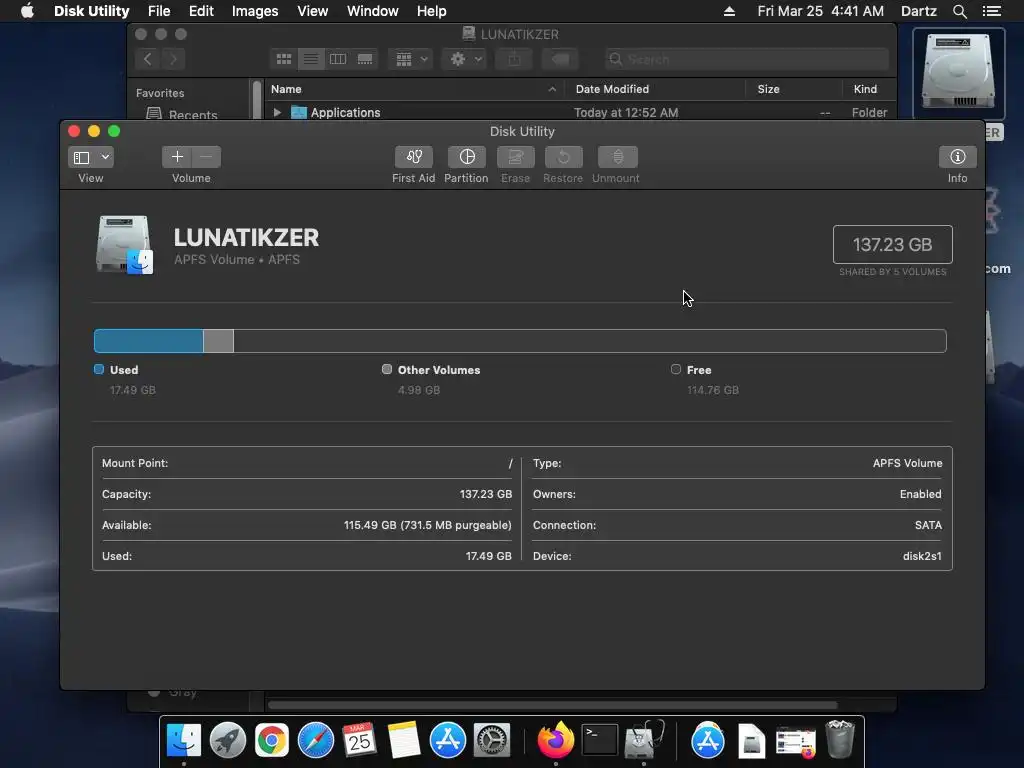Open Google Chrome from the Dock

(272, 740)
